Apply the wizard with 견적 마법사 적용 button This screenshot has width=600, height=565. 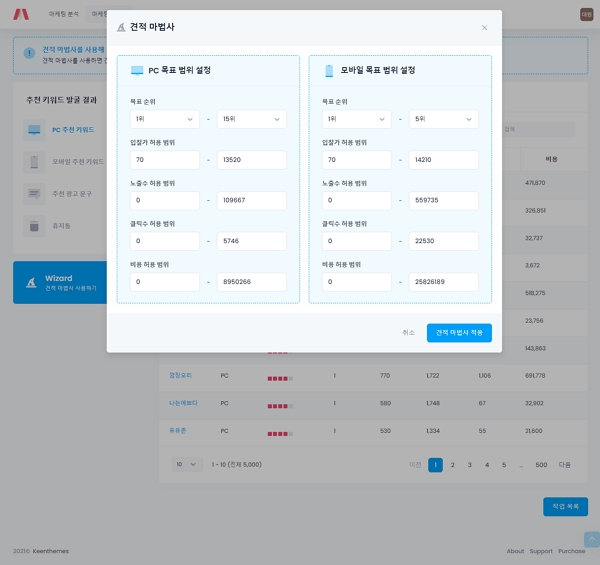click(x=459, y=333)
